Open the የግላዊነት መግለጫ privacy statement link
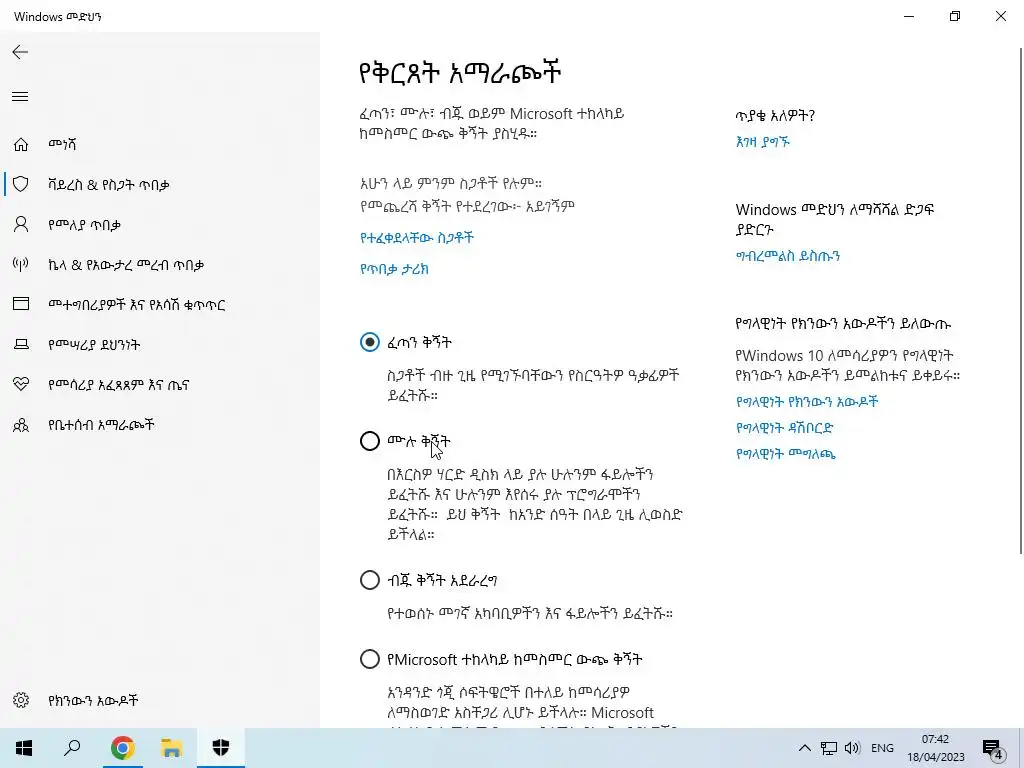Screen dimensions: 1024x768 point(786,454)
